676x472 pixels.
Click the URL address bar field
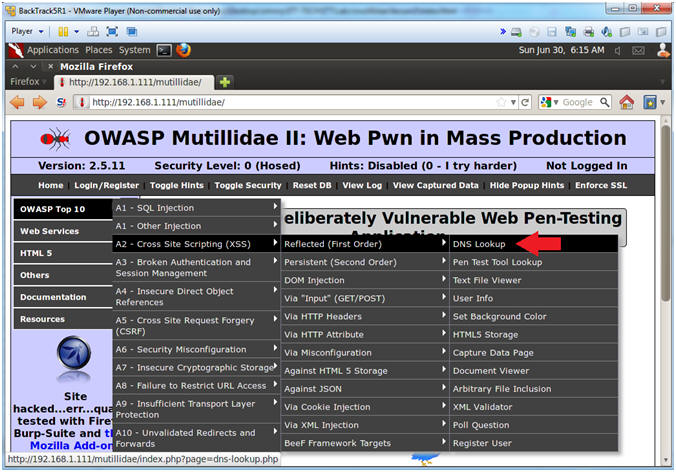[x=290, y=102]
